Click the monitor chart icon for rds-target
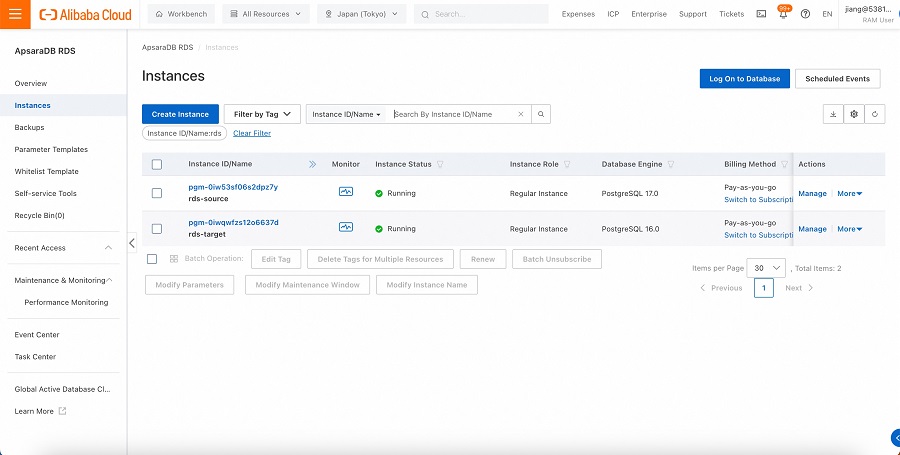 point(345,228)
